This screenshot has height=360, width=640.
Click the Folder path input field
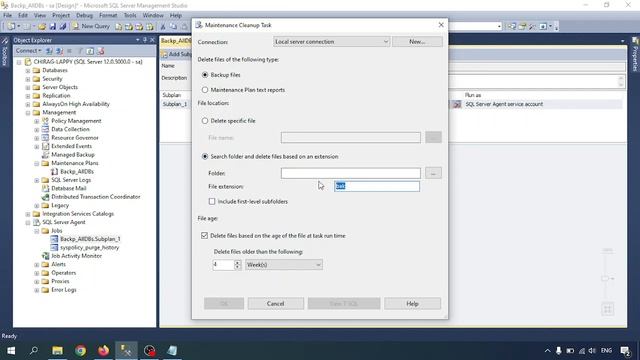coord(351,173)
